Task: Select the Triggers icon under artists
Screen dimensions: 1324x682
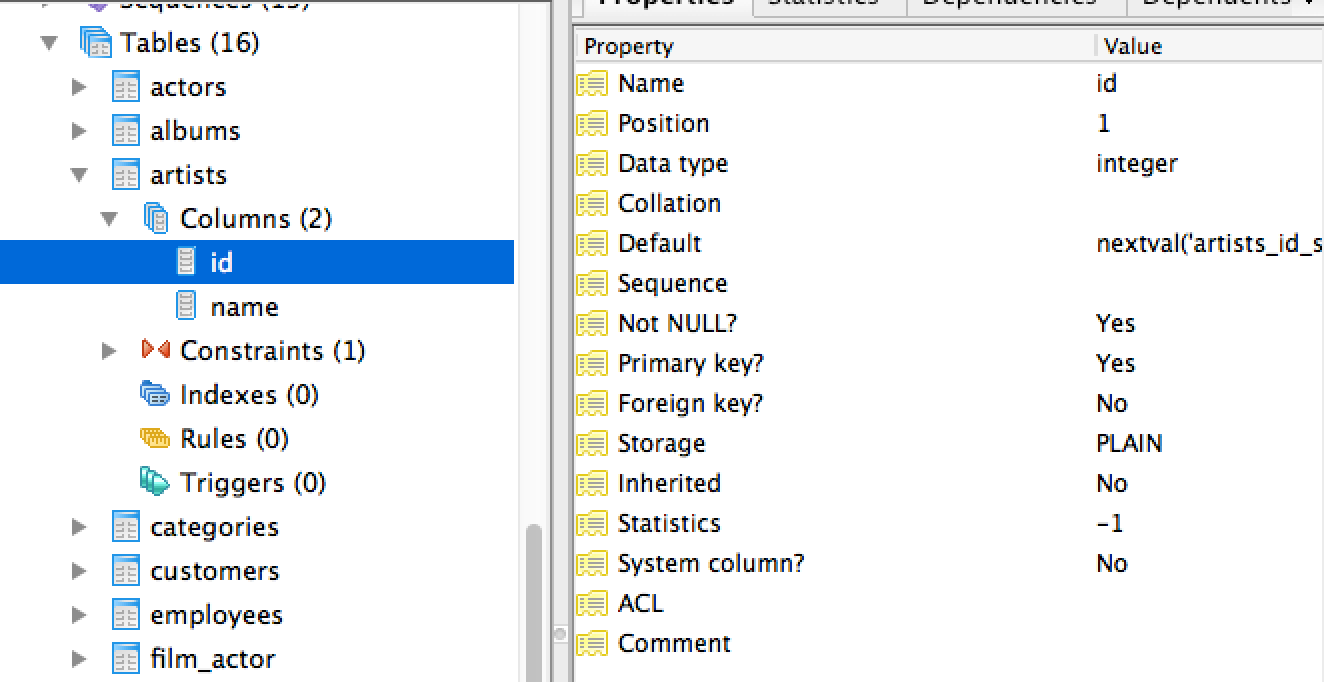Action: pyautogui.click(x=155, y=483)
